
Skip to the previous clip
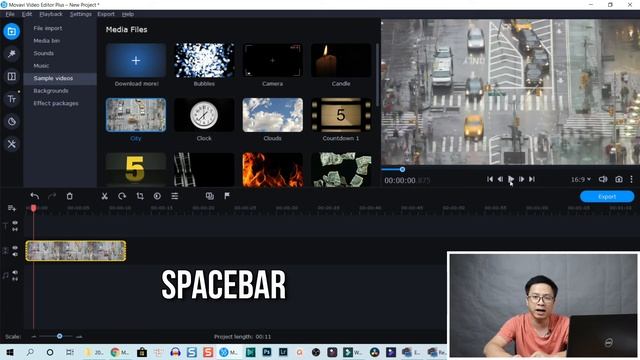point(490,179)
